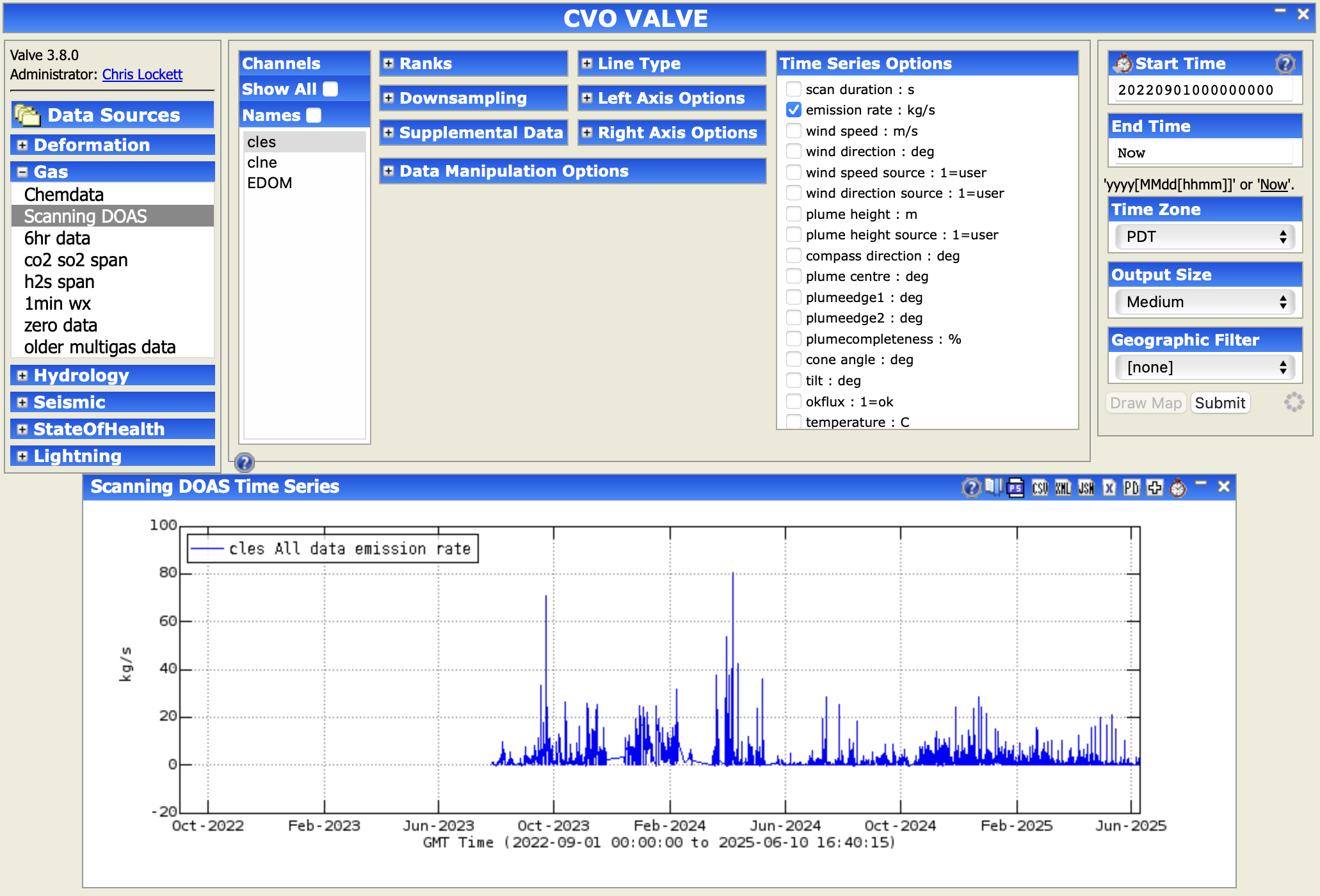Select the clne channel in list

coord(262,163)
